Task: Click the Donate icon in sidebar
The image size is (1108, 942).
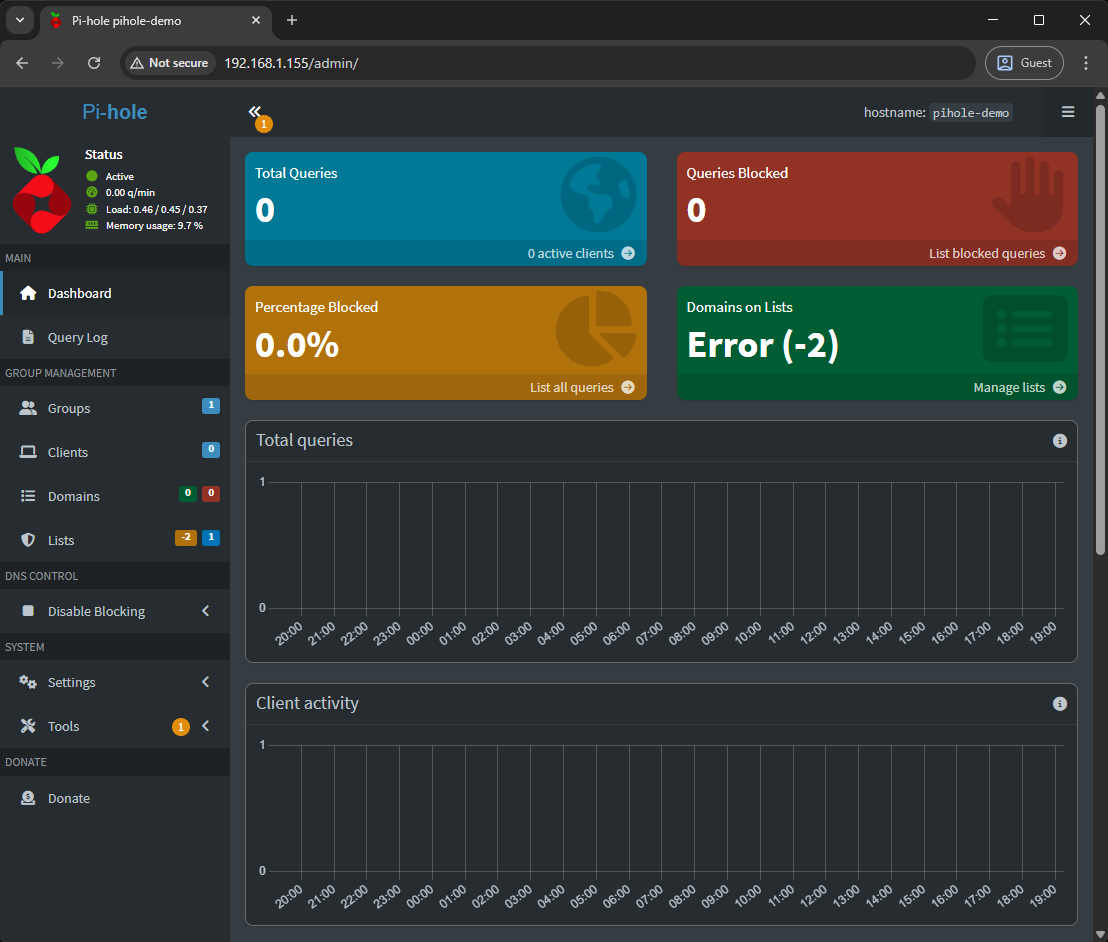Action: point(28,798)
